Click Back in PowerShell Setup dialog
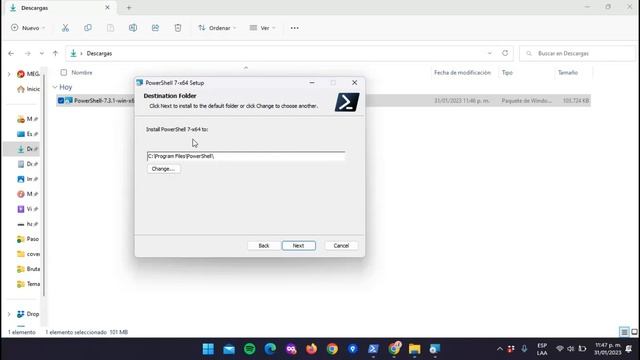This screenshot has height=360, width=640. pyautogui.click(x=264, y=246)
